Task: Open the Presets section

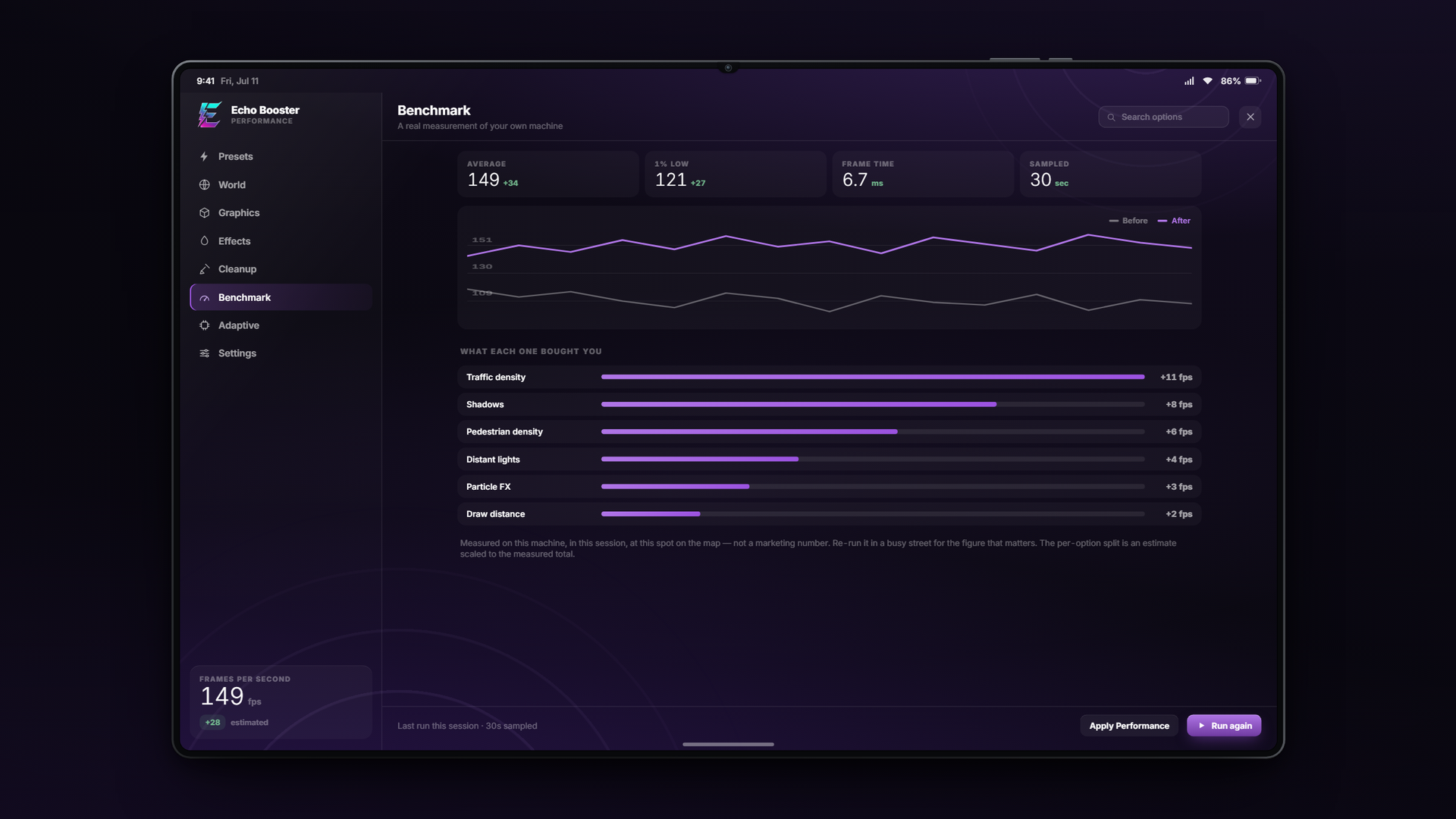Action: tap(281, 156)
